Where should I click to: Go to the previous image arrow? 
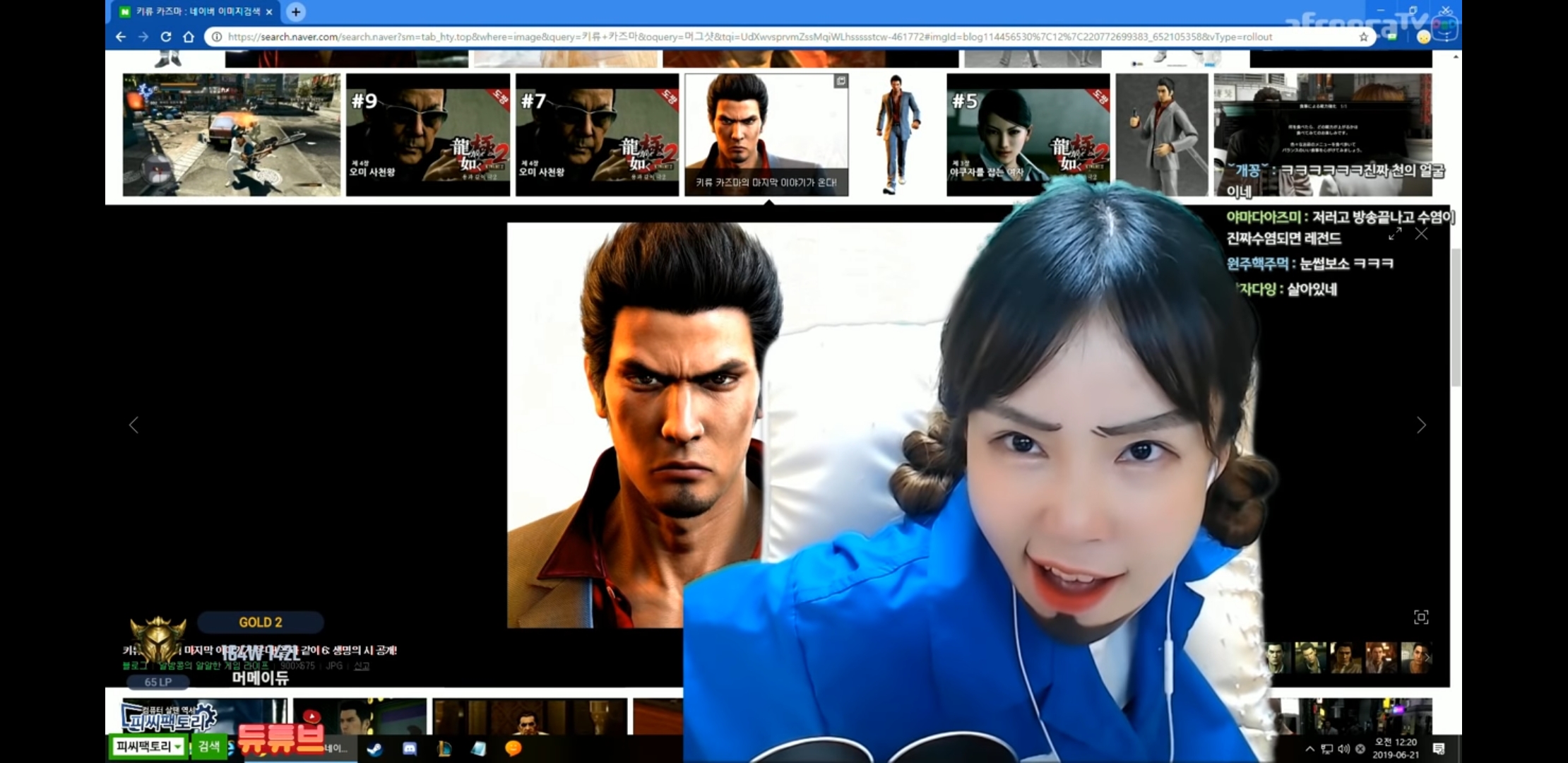click(x=133, y=425)
